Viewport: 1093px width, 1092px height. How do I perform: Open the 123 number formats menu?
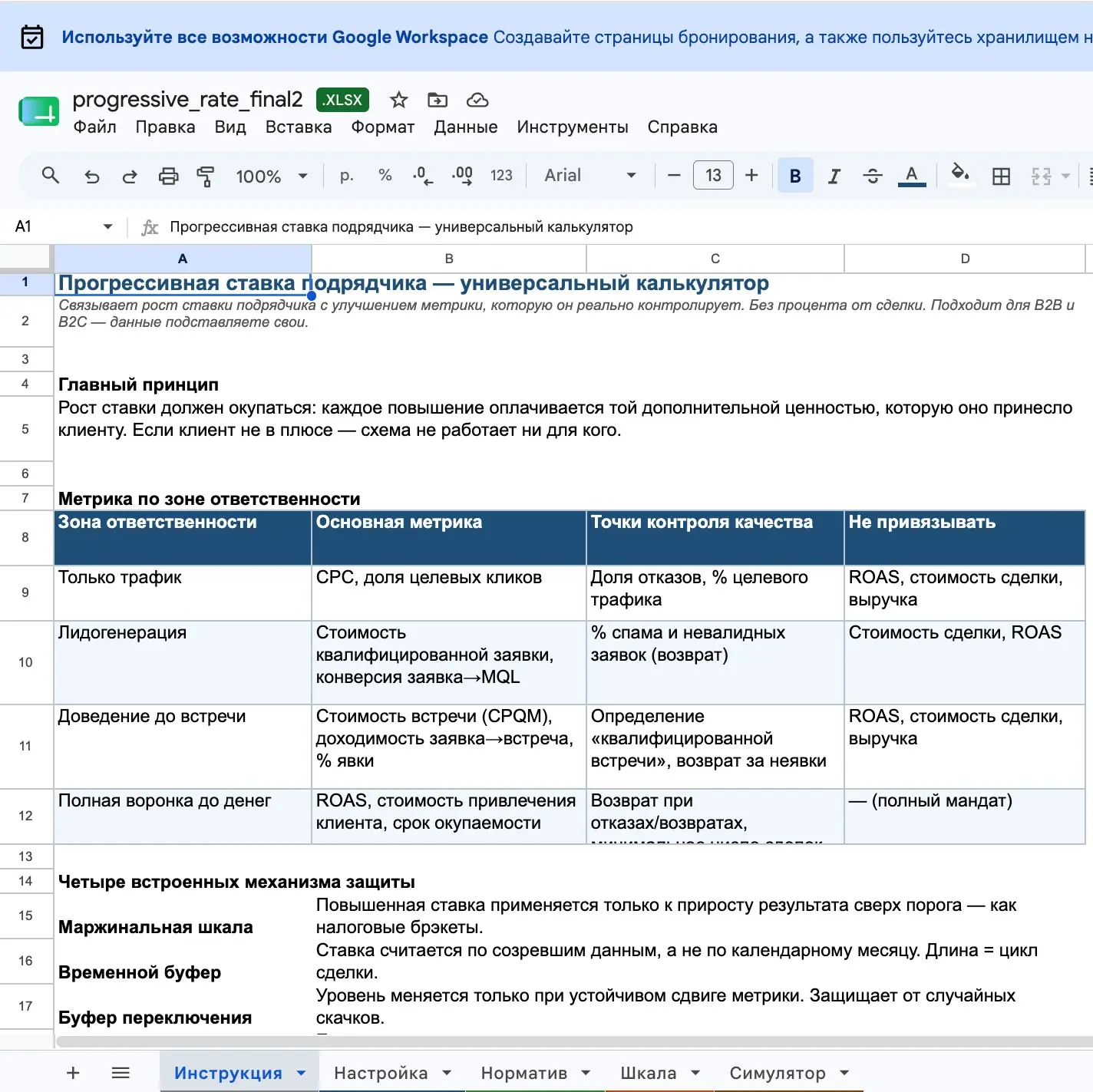(501, 176)
